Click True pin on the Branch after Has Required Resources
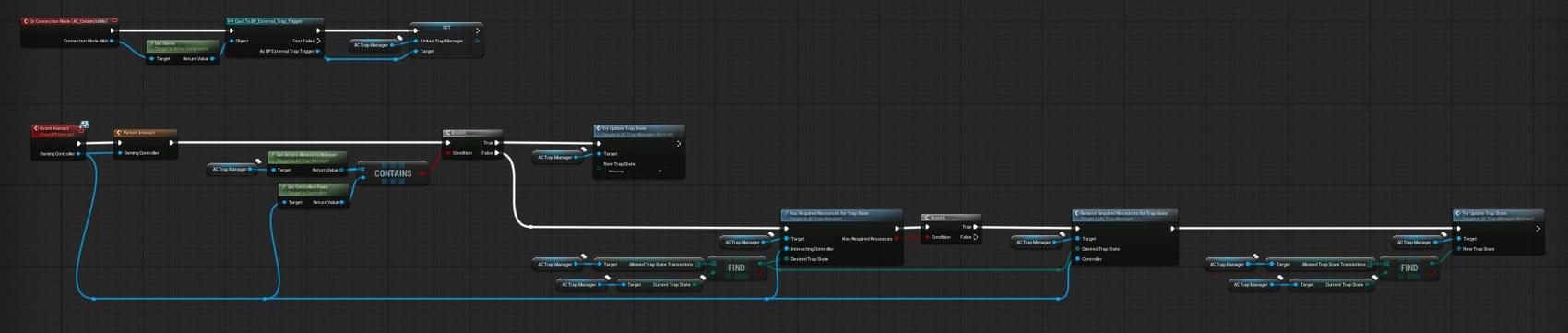This screenshot has height=333, width=1568. point(976,227)
